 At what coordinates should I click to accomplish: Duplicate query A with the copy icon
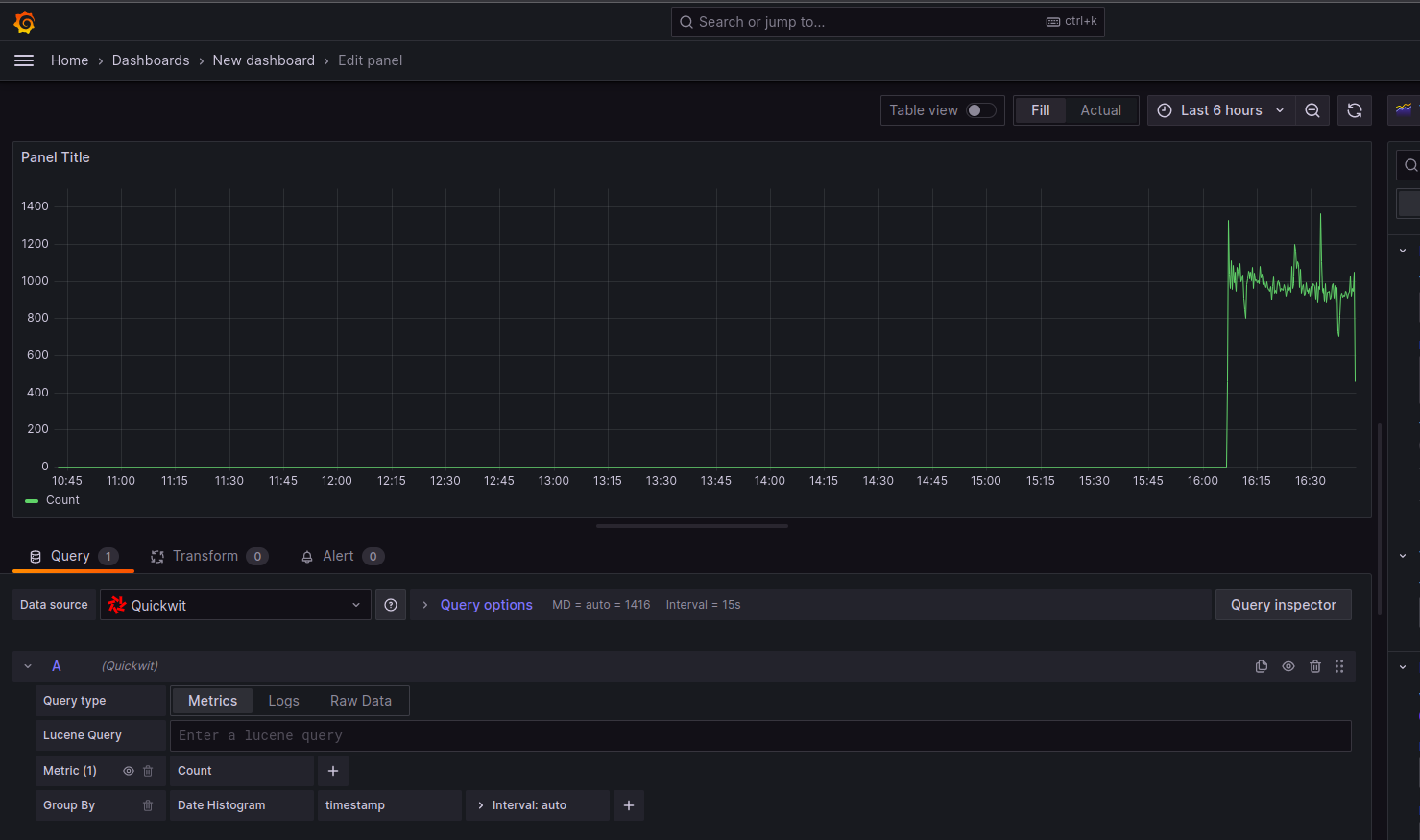[x=1262, y=666]
